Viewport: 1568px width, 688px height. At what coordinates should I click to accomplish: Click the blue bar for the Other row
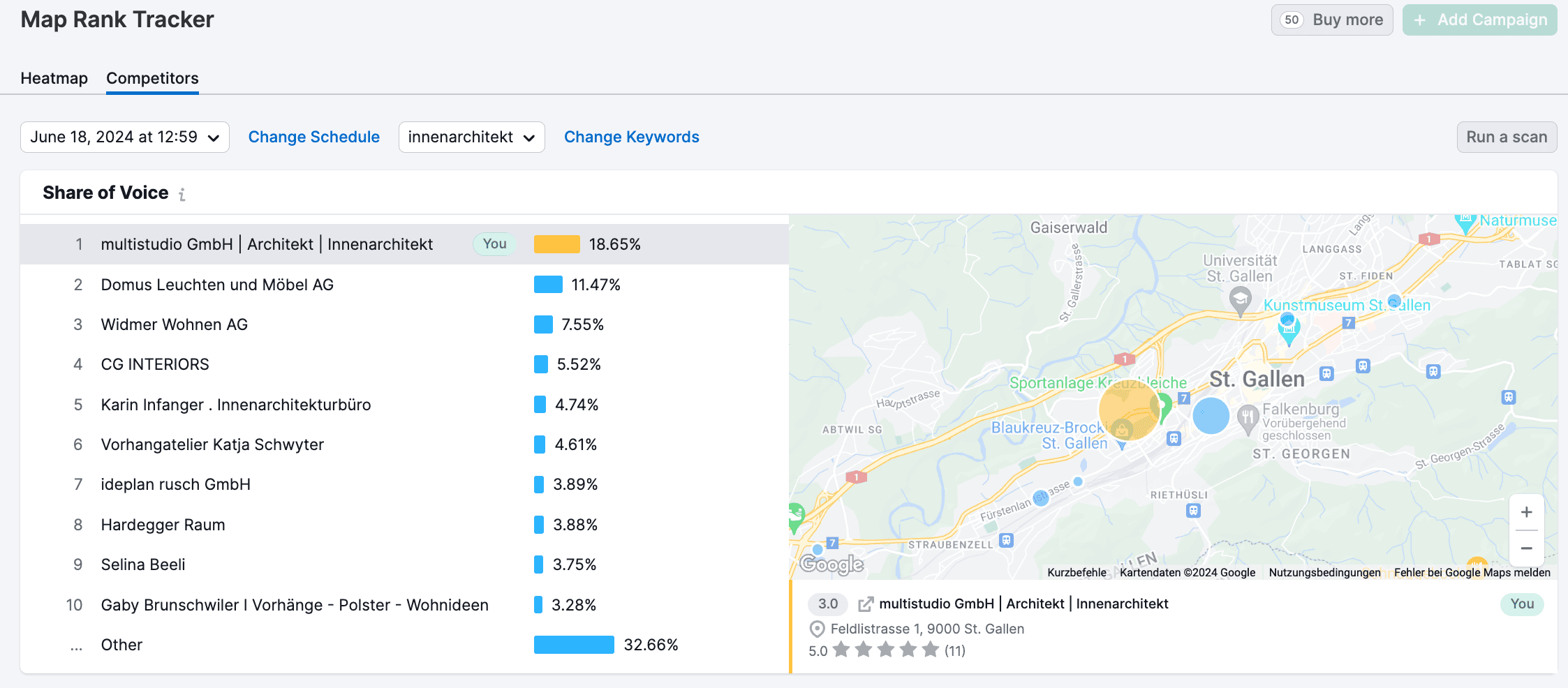click(574, 645)
